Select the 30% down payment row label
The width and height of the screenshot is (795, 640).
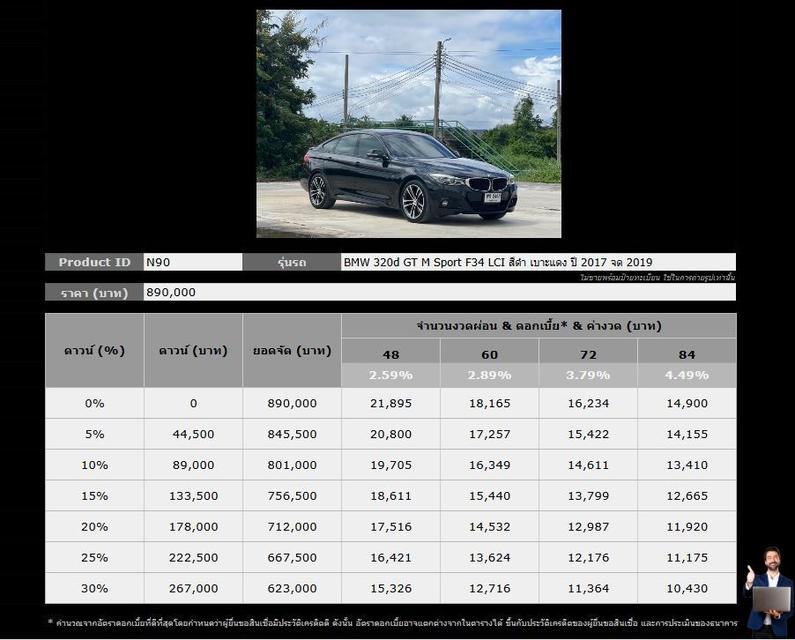coord(94,588)
